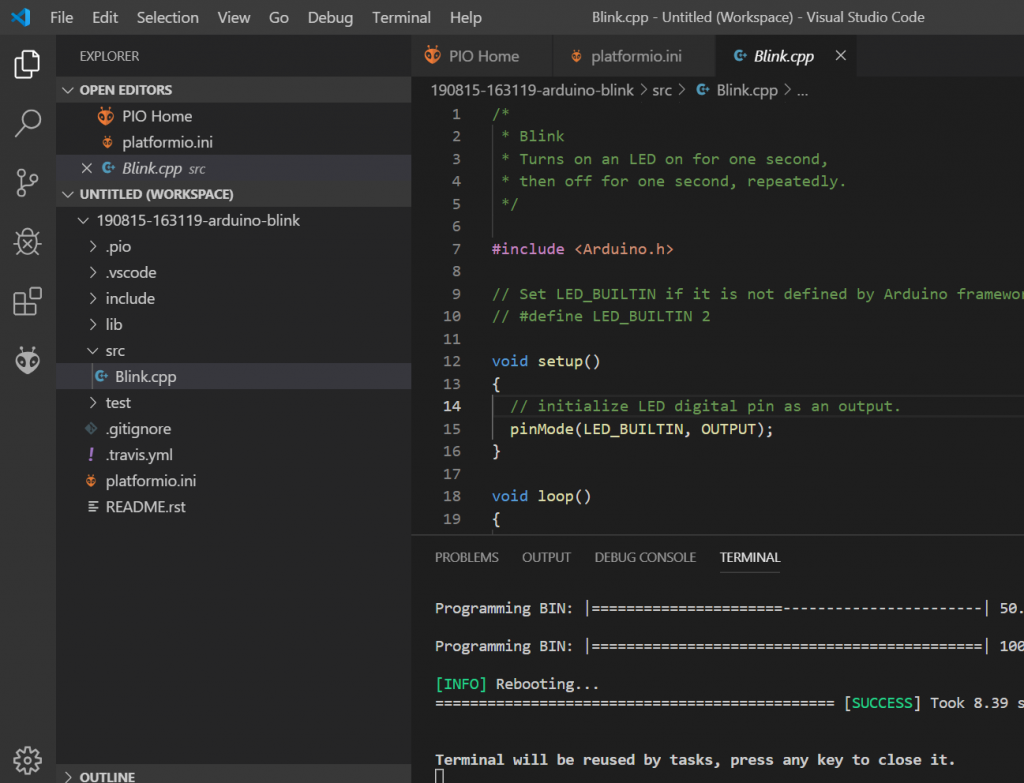
Task: Open the PlatformIO alien icon view
Action: tap(27, 360)
